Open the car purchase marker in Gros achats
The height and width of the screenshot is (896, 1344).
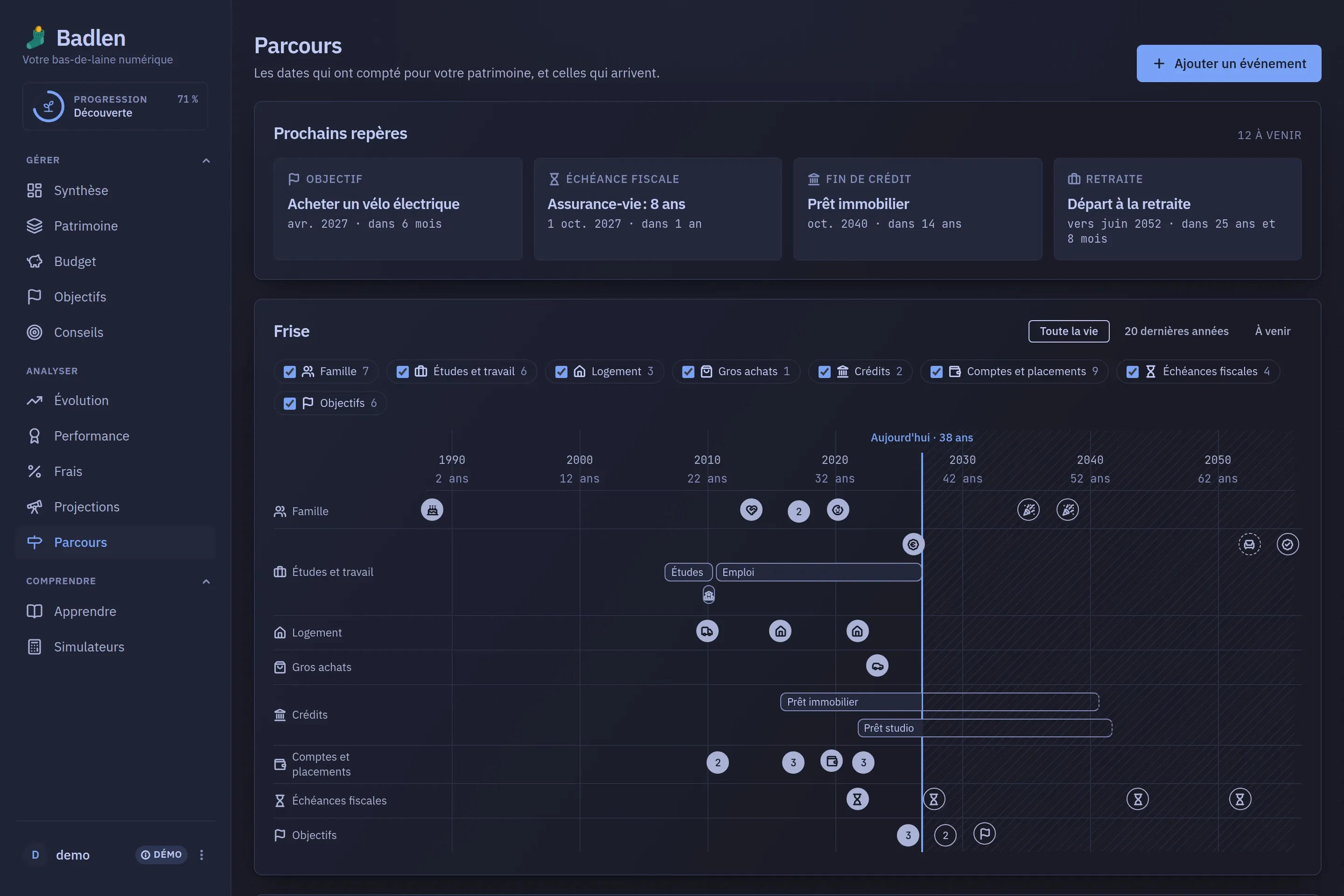877,666
